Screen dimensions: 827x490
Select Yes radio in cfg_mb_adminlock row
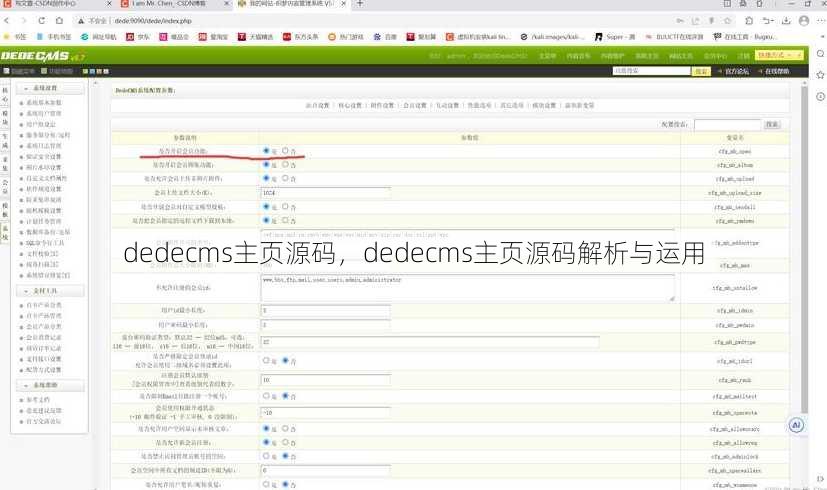[x=266, y=456]
